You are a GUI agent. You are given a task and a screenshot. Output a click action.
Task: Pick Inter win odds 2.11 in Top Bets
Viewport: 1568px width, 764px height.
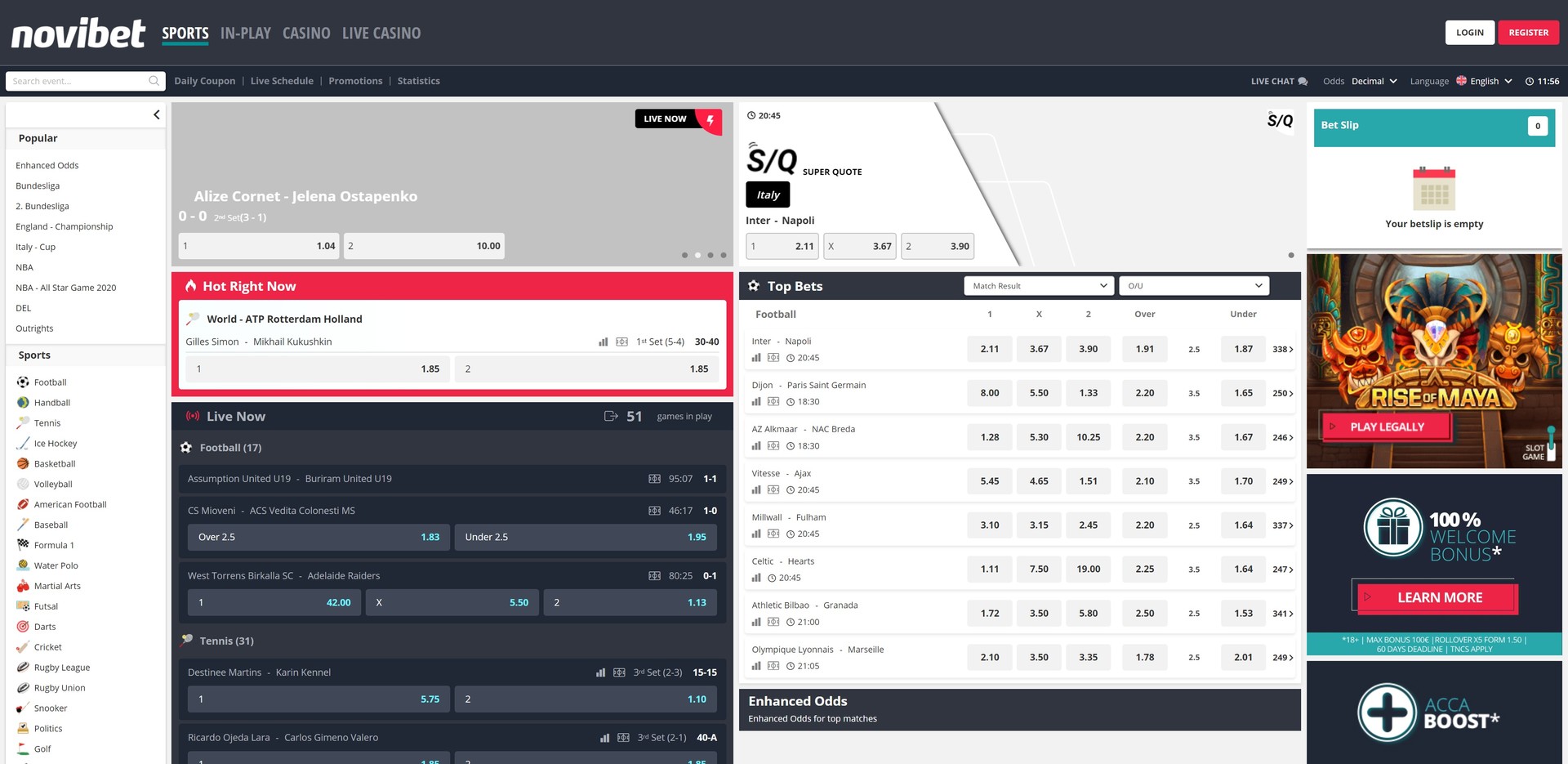click(990, 349)
